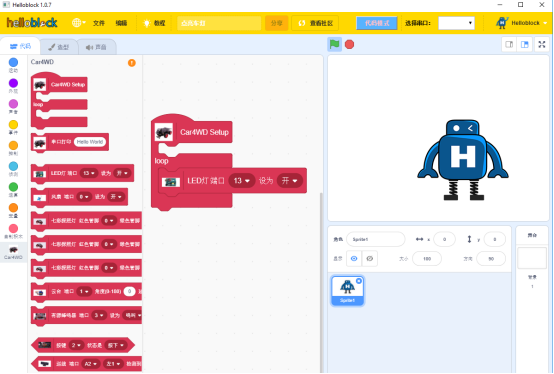Switch to large stage layout icon
Screen dimensions: 554x374
[525, 44]
